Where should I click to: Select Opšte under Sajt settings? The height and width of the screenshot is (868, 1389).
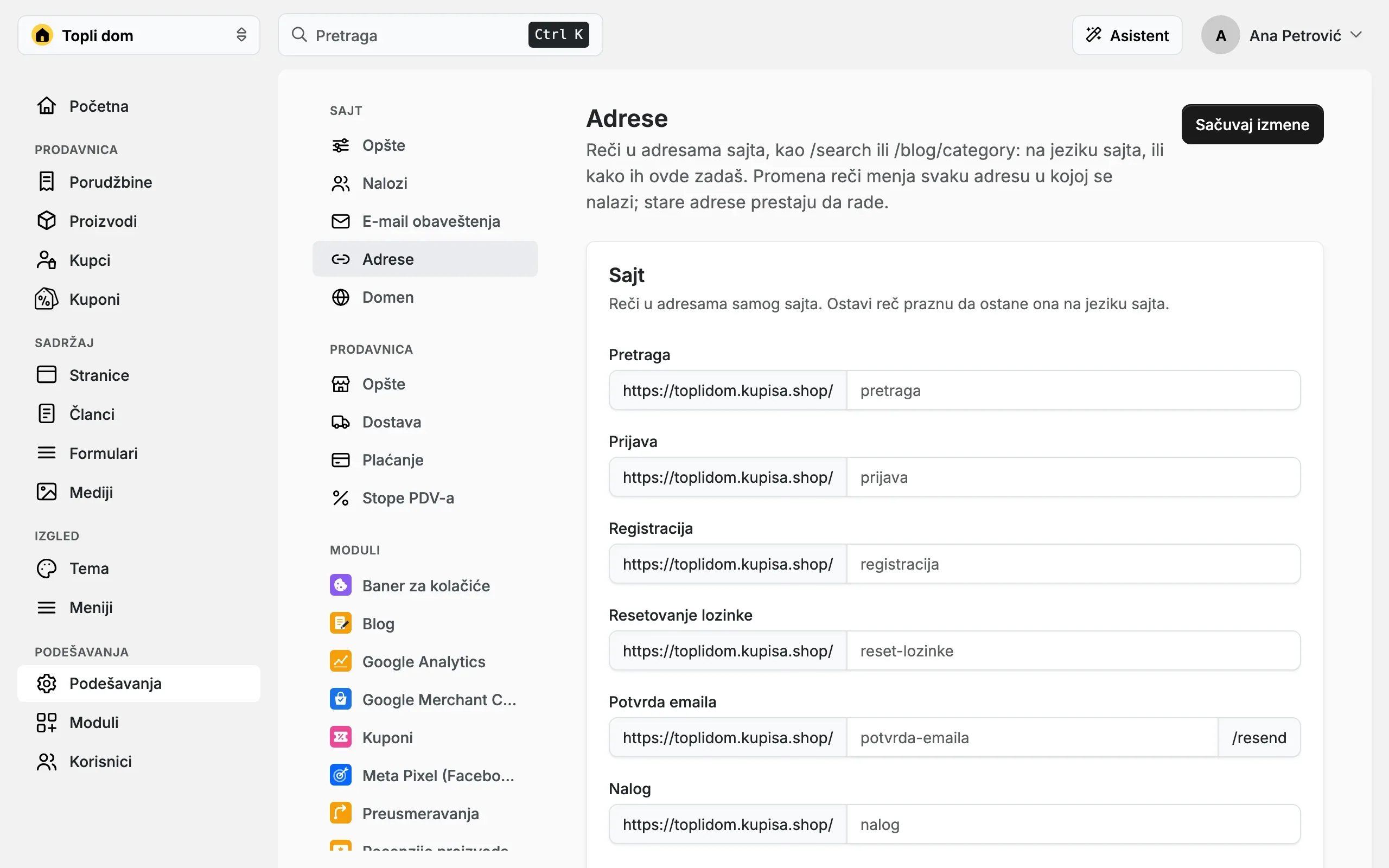click(425, 145)
